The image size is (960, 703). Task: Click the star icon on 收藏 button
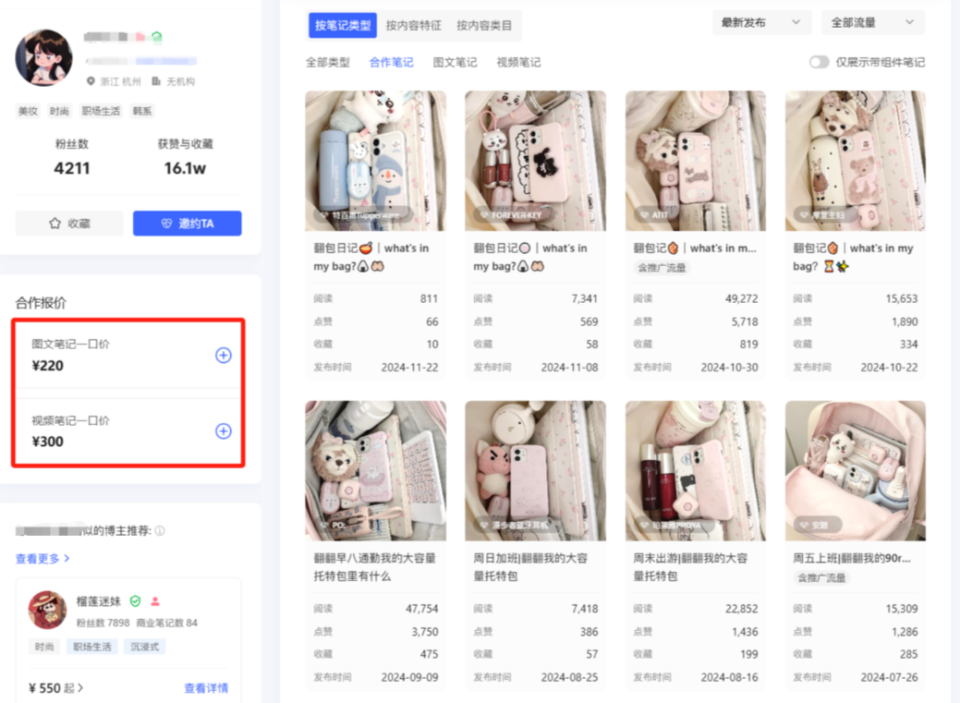pos(55,224)
